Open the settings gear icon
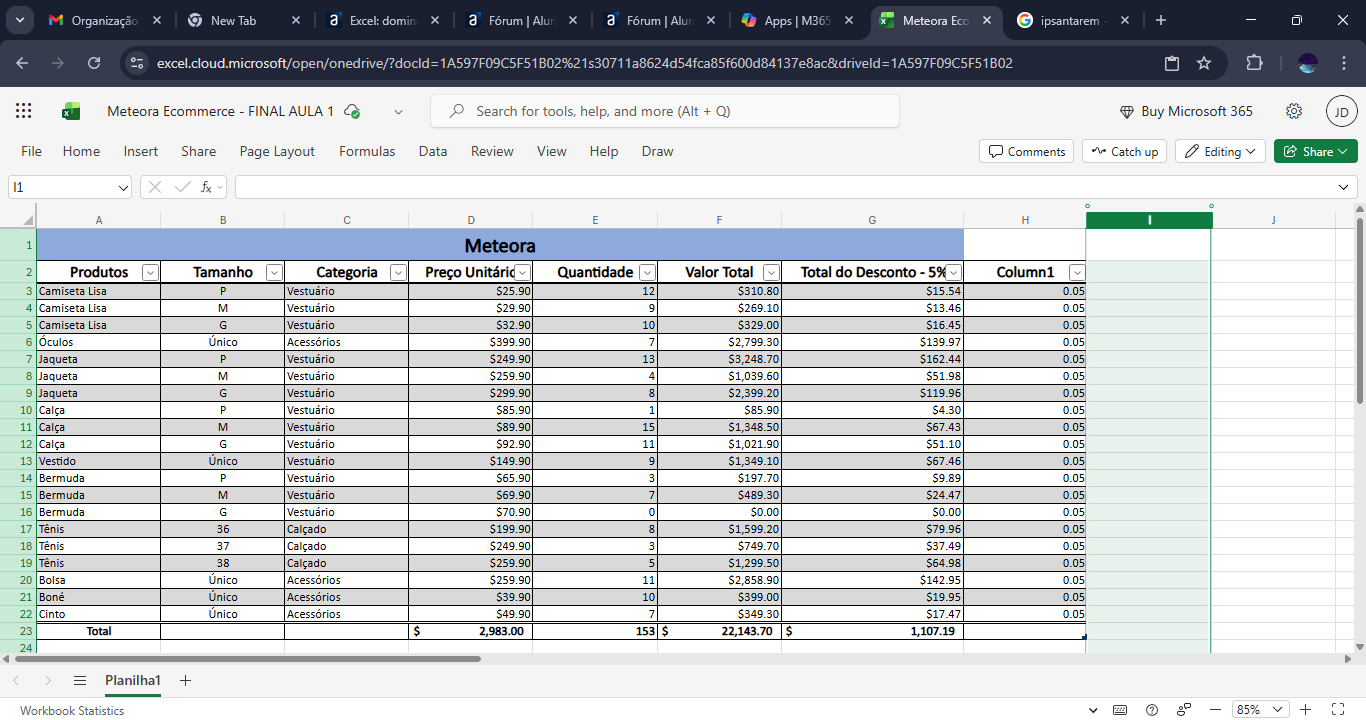 pyautogui.click(x=1294, y=111)
